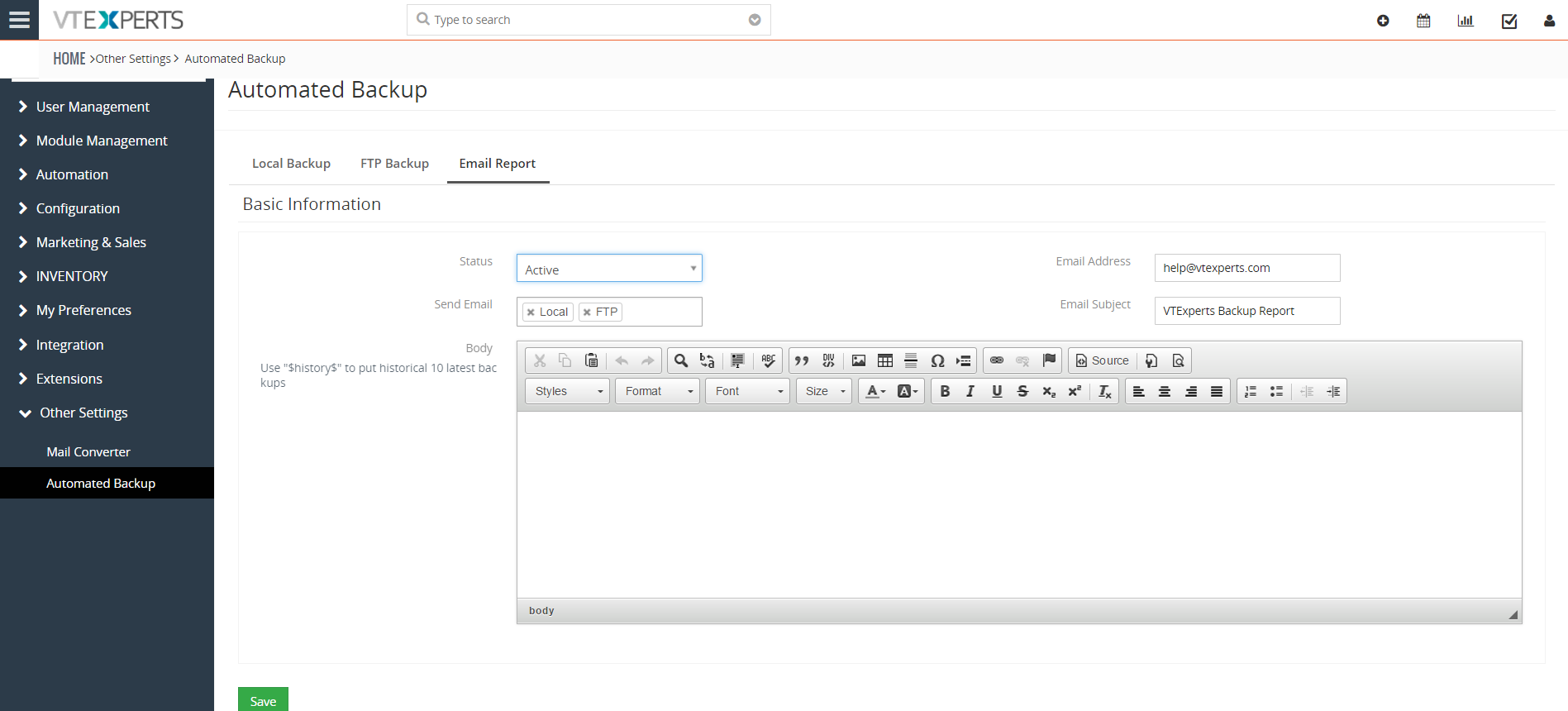This screenshot has width=1568, height=711.
Task: Click the Email Address input field
Action: click(1247, 268)
